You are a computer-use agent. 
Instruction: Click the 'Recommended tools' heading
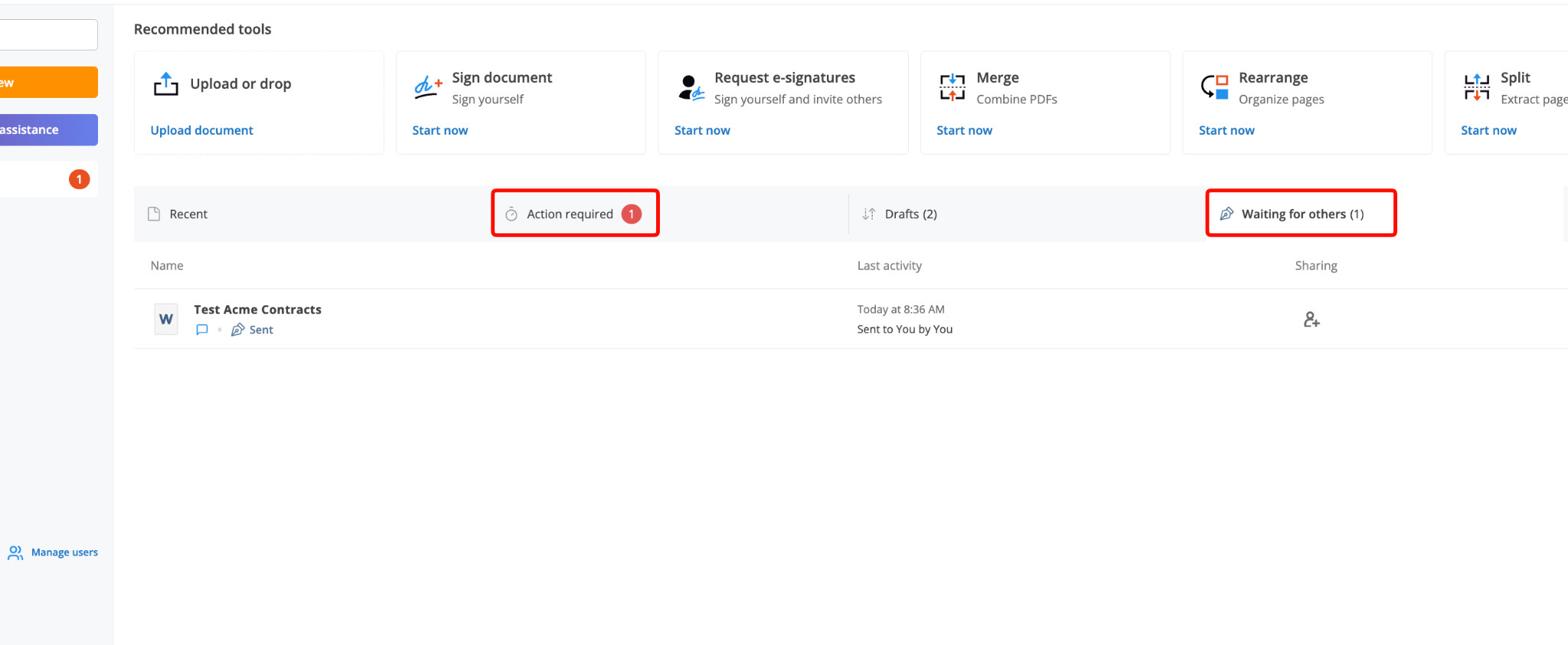(202, 29)
